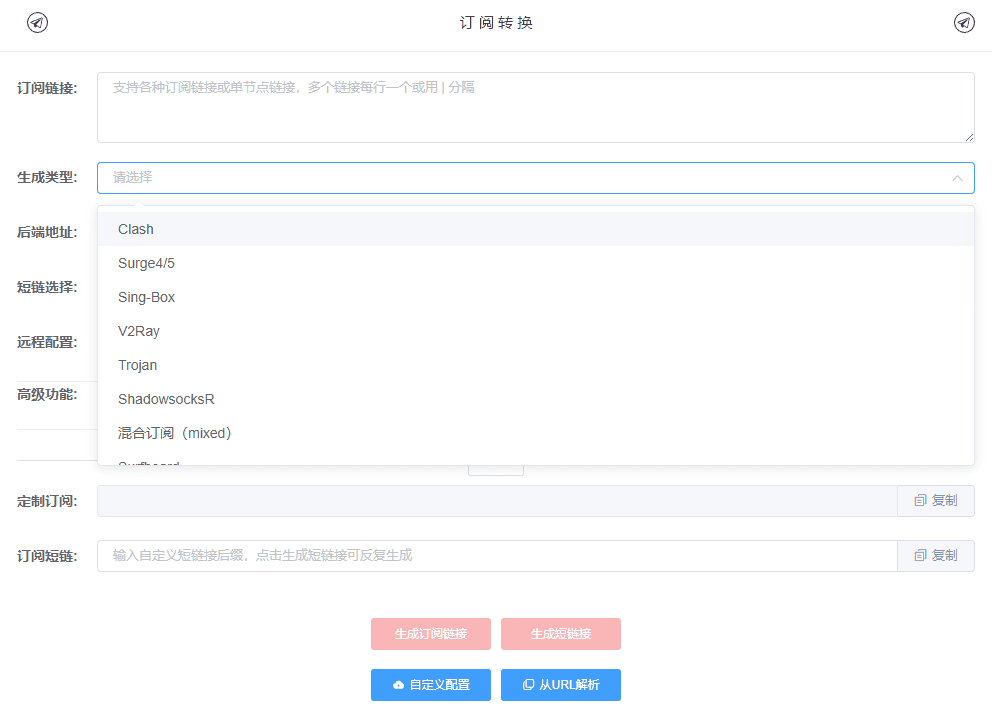Click the Telegram icon at top right

[x=963, y=22]
